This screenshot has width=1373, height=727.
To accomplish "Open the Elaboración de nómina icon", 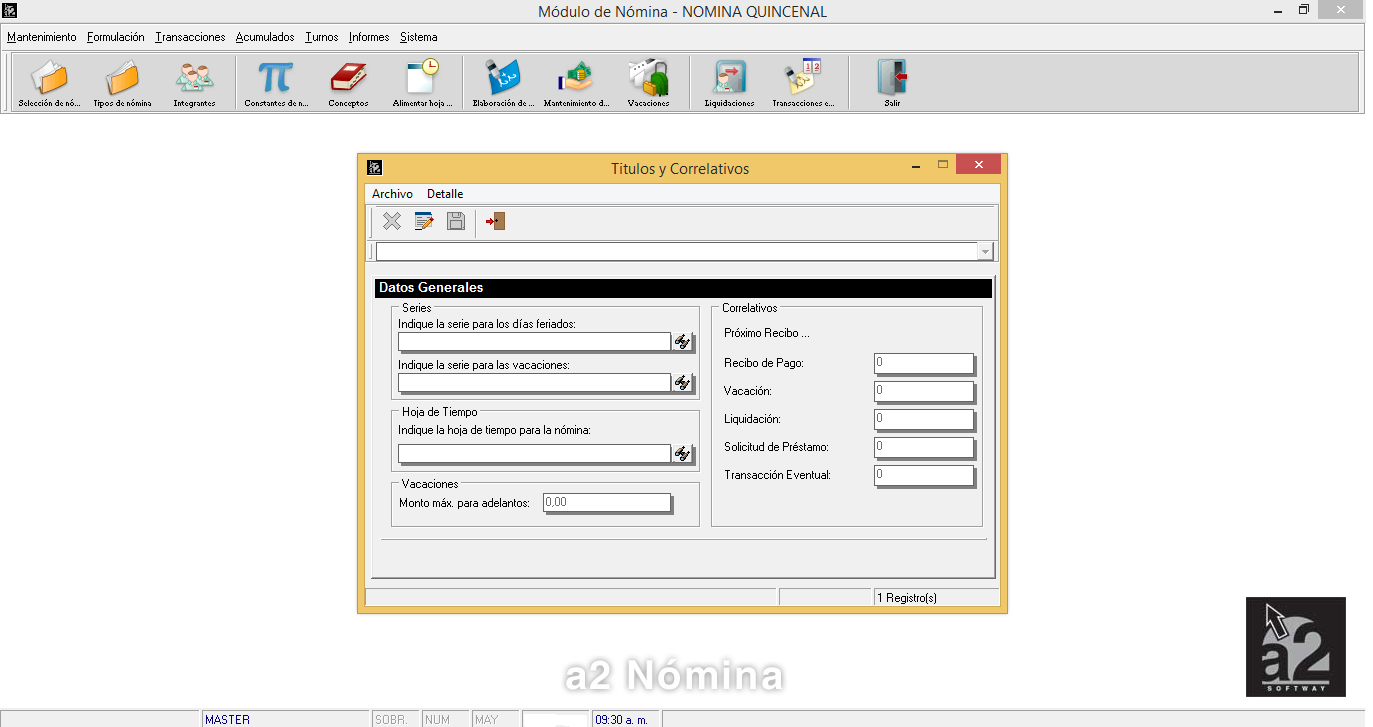I will [503, 83].
